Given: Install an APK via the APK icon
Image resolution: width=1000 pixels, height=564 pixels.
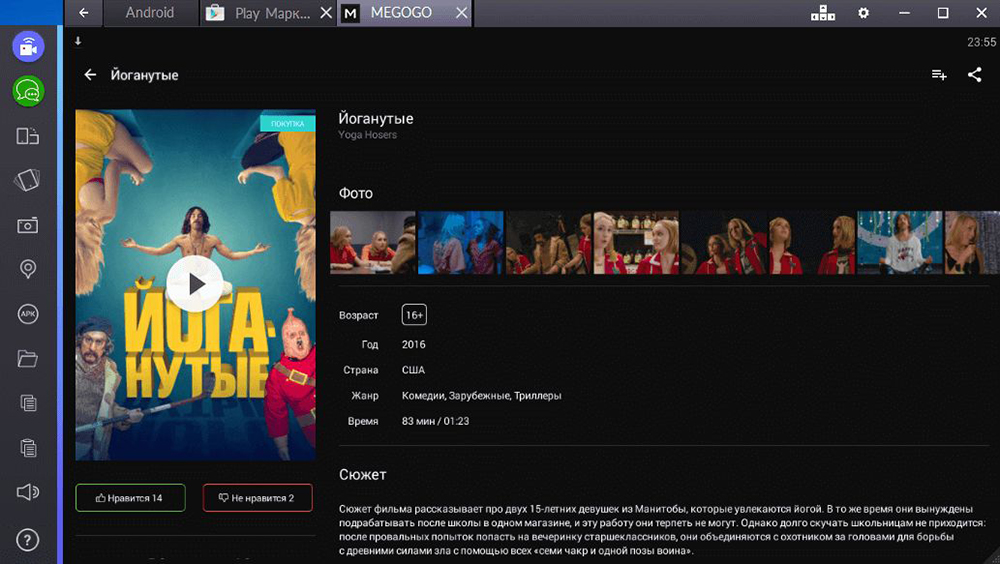Looking at the screenshot, I should click(x=27, y=314).
